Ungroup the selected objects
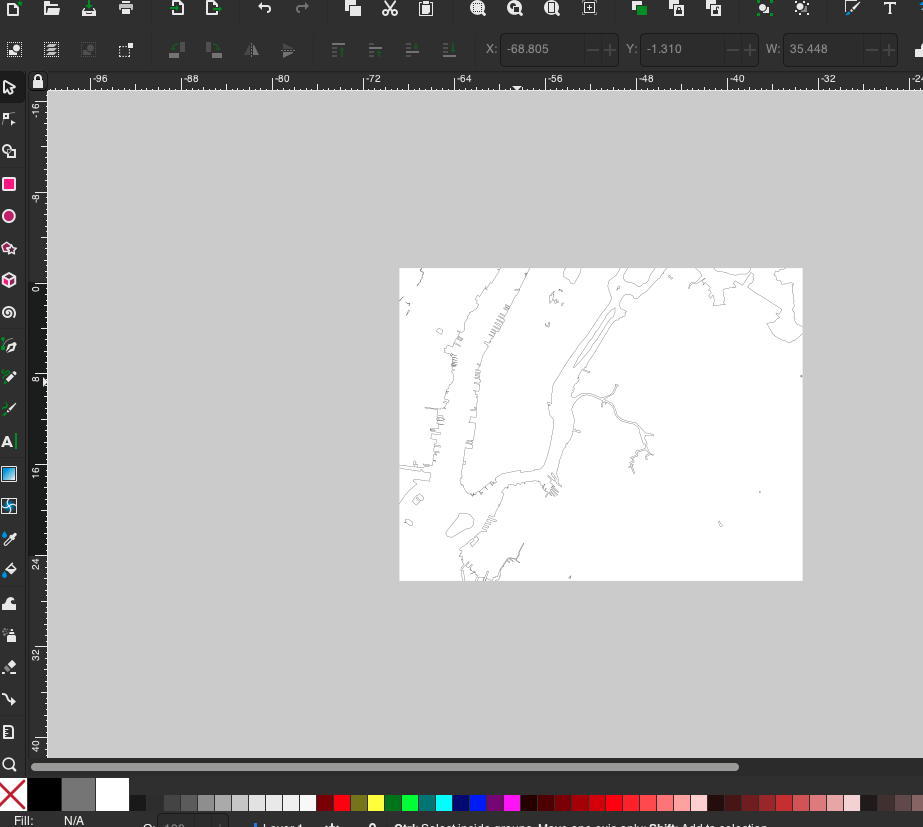923x827 pixels. pos(801,8)
